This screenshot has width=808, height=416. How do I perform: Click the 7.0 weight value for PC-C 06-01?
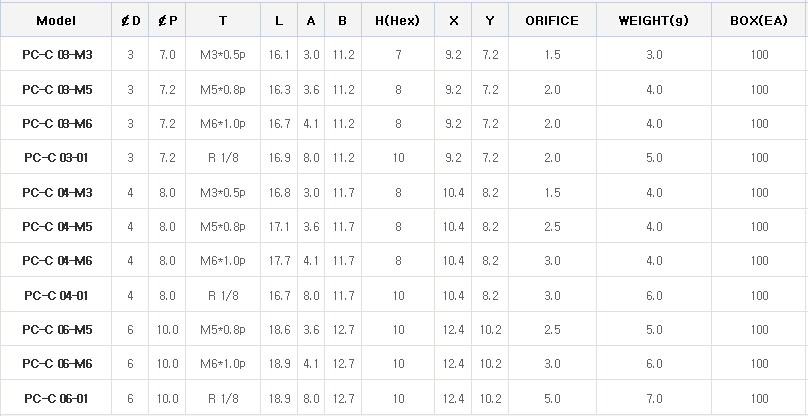tap(653, 398)
